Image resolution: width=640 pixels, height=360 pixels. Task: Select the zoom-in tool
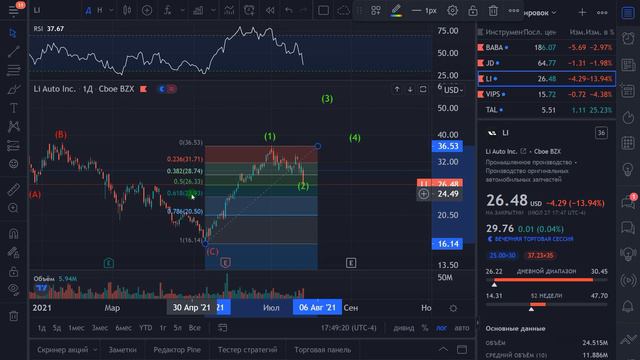[x=13, y=208]
